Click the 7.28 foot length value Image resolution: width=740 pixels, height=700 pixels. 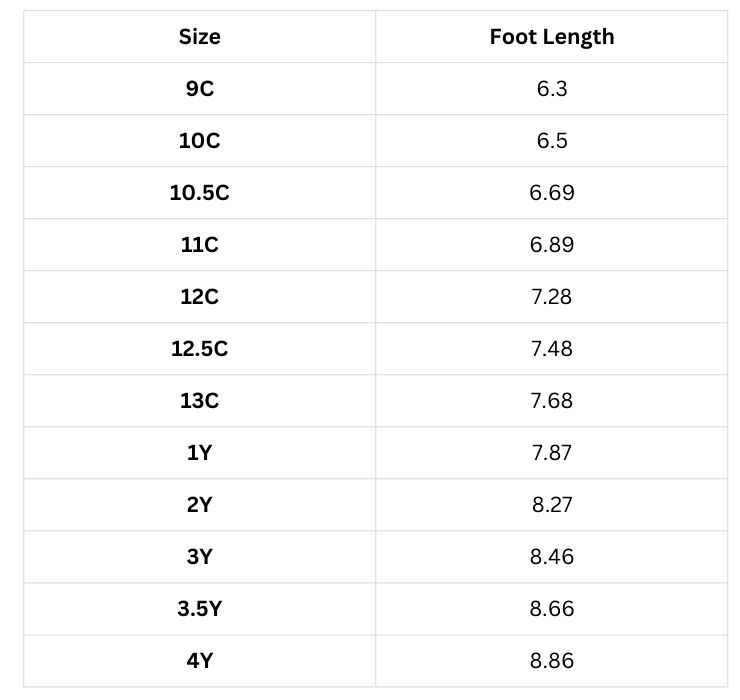click(x=552, y=297)
